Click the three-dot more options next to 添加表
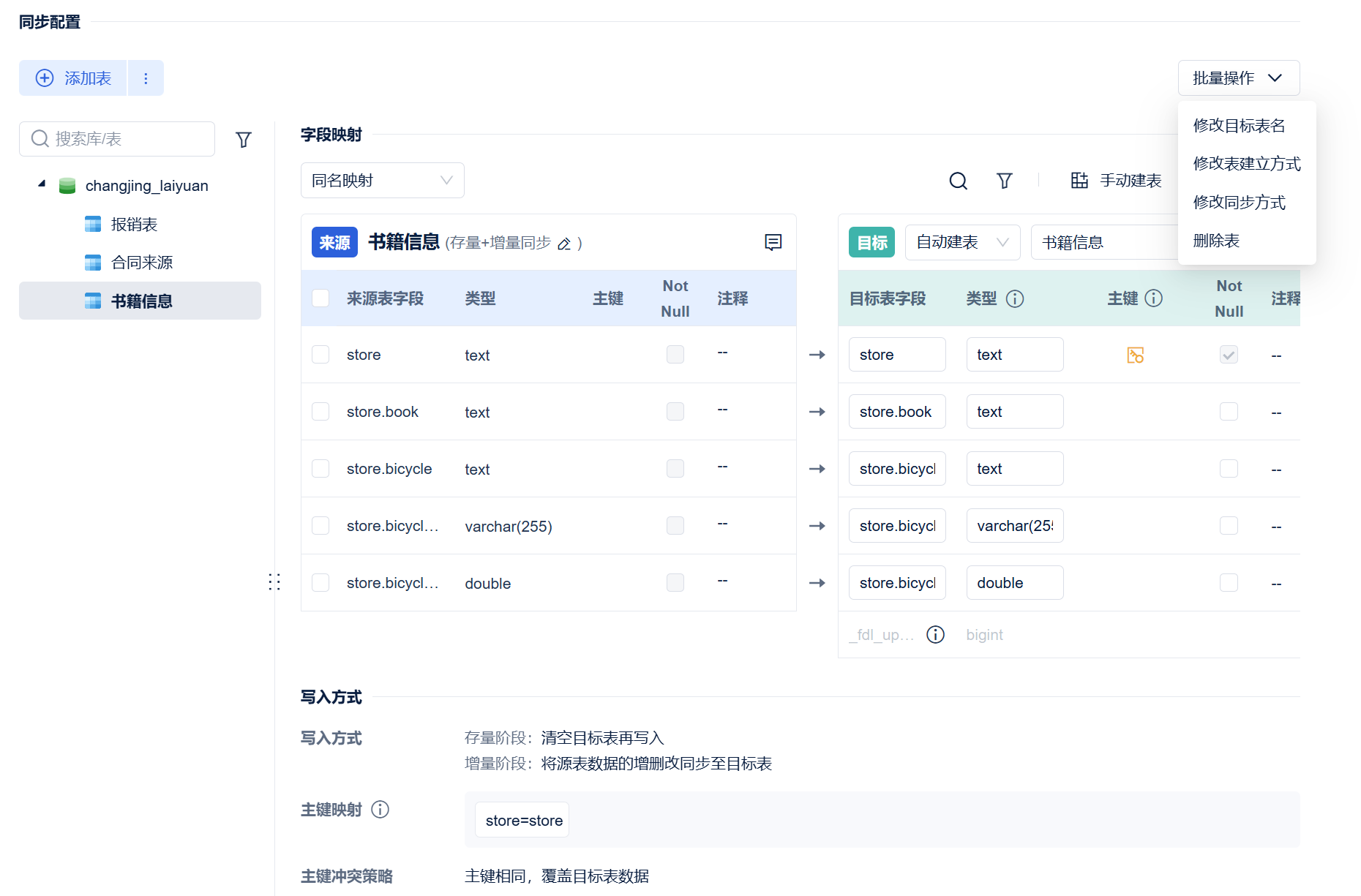 (146, 78)
